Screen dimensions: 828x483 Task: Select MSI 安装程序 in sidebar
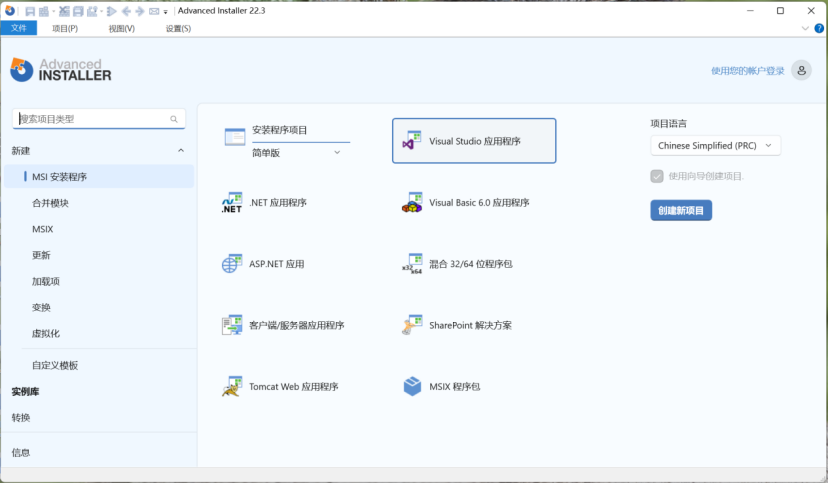point(99,177)
